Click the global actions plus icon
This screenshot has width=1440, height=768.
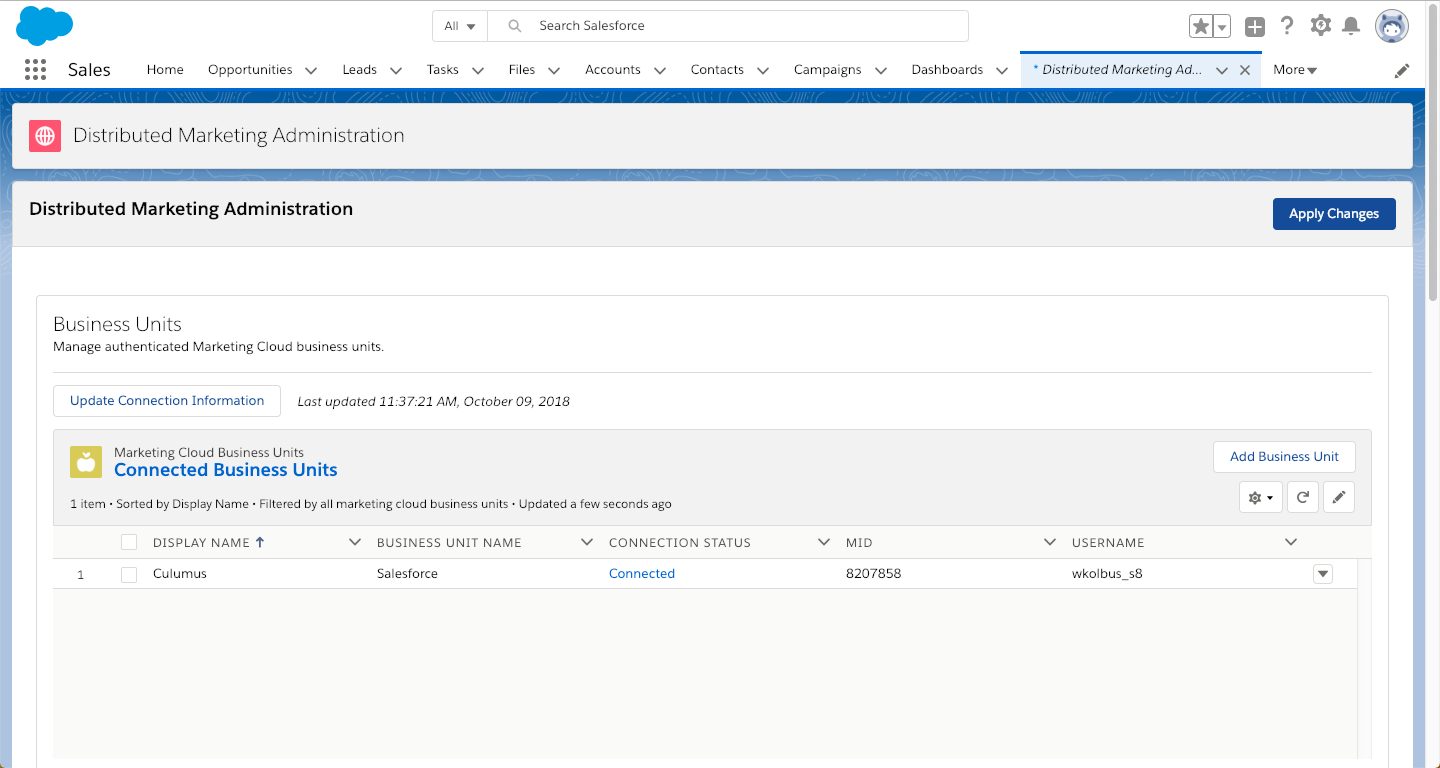[1255, 27]
